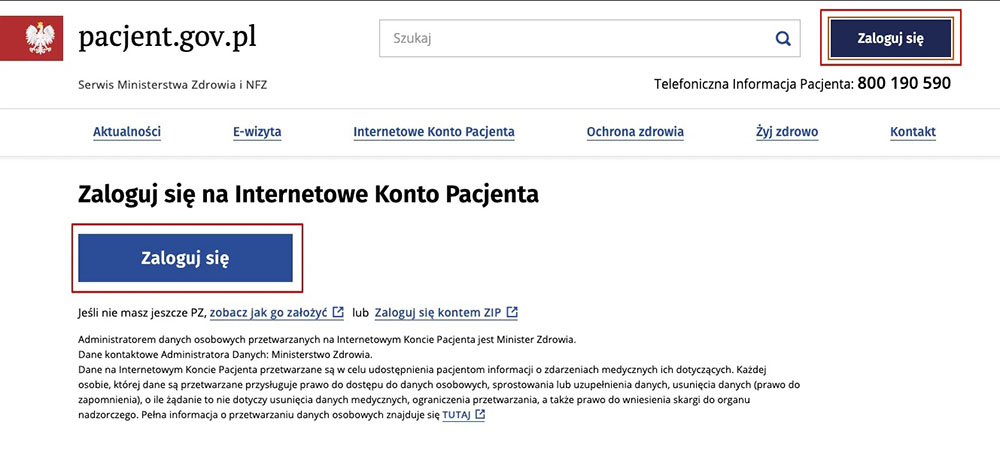Image resolution: width=1000 pixels, height=455 pixels.
Task: Click the large blue 'Zaloguj się' button
Action: point(185,258)
